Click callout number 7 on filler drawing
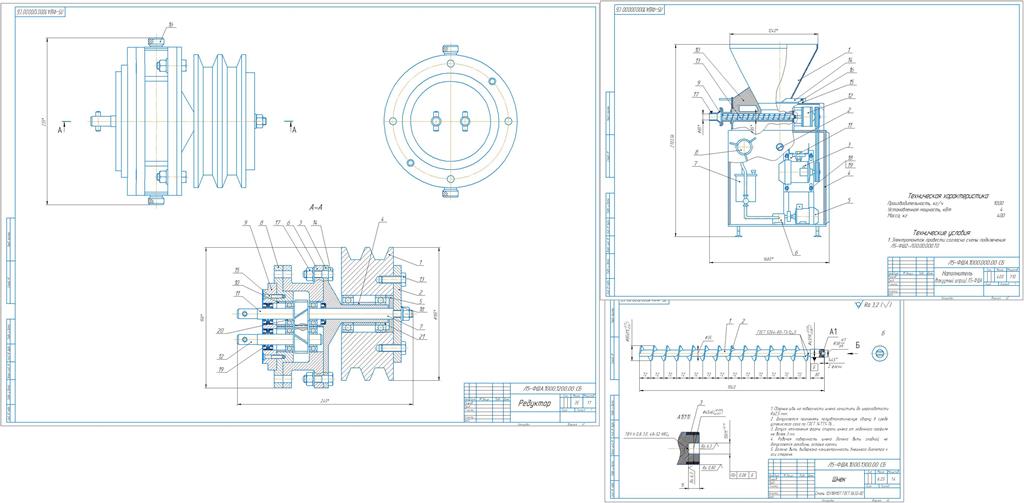The width and height of the screenshot is (1024, 503). (x=696, y=163)
